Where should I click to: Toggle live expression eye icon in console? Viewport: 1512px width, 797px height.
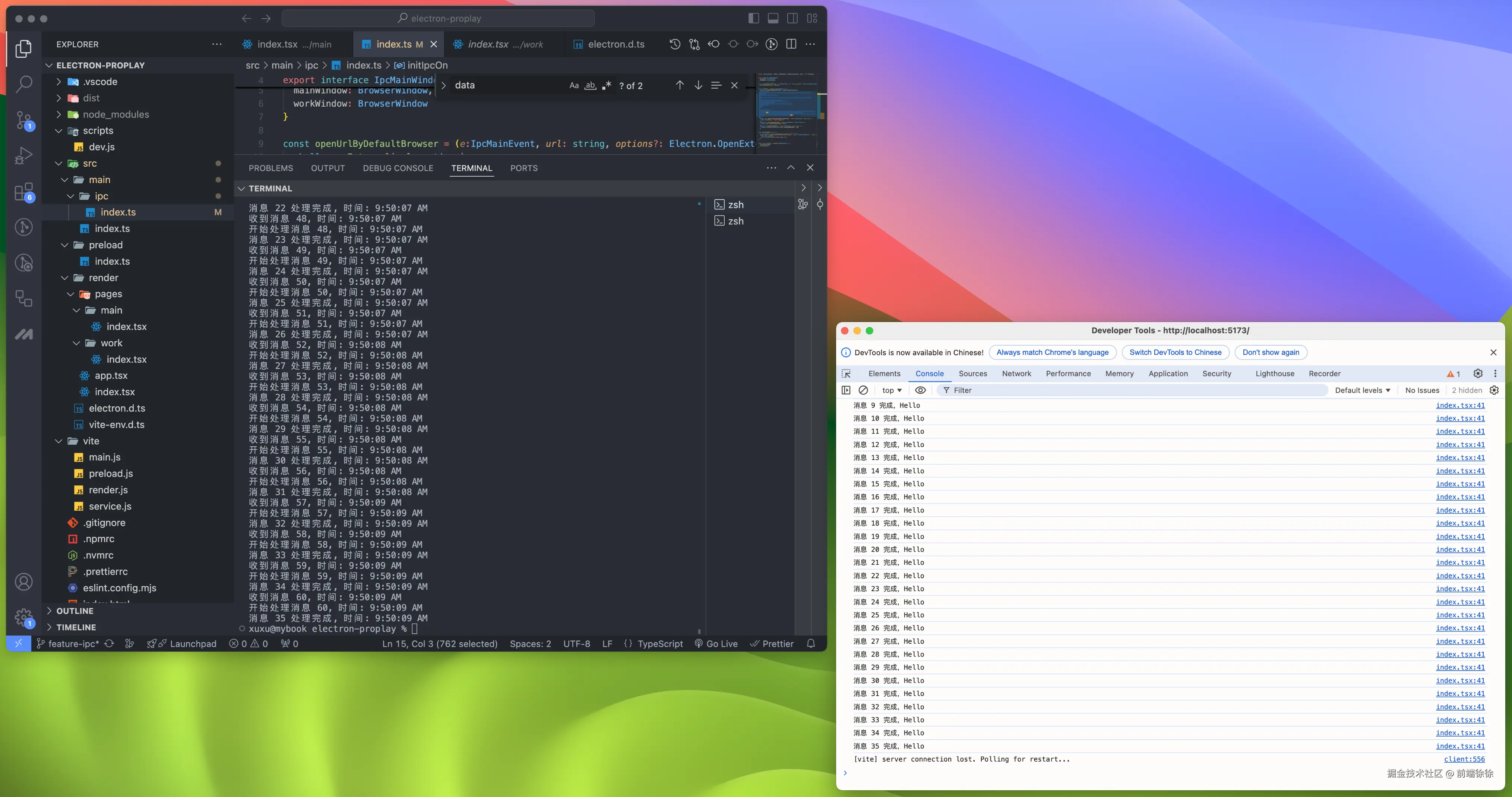point(920,390)
